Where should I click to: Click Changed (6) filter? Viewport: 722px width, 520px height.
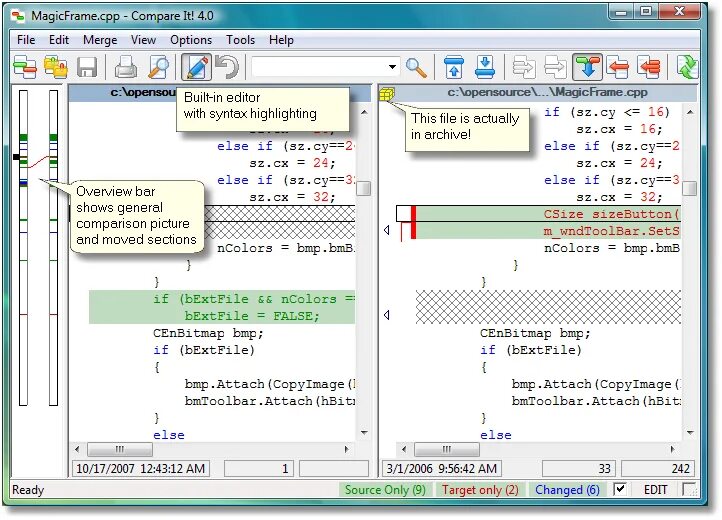(567, 490)
